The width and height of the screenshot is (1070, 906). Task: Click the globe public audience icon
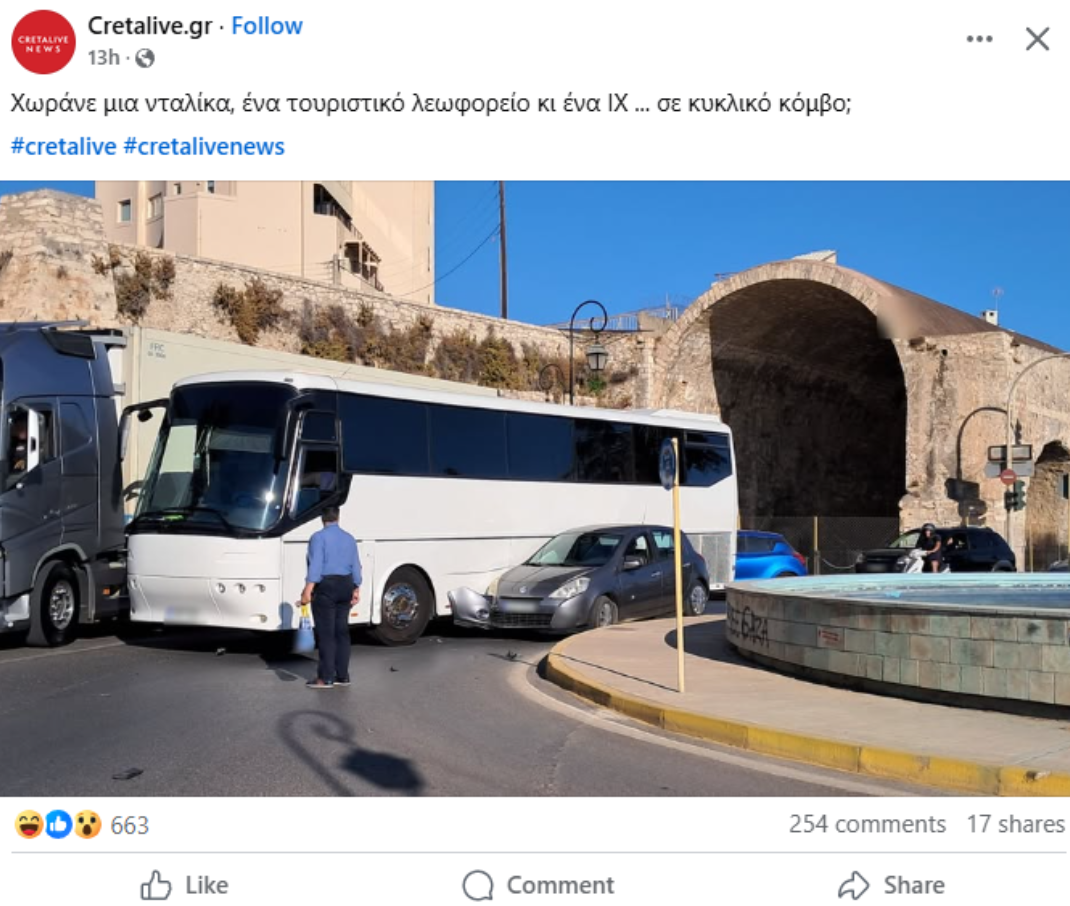[145, 59]
